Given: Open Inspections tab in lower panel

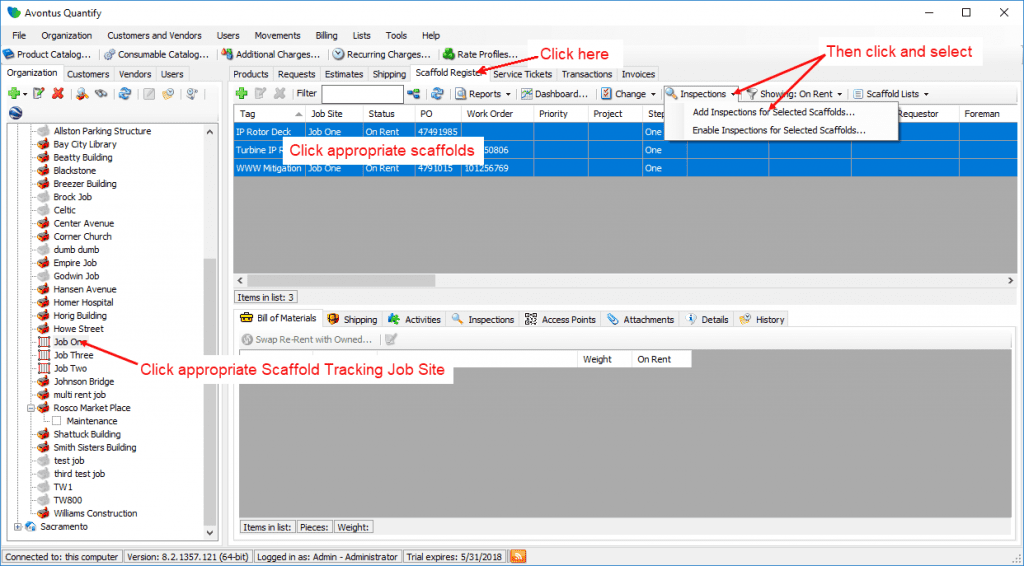Looking at the screenshot, I should pyautogui.click(x=483, y=319).
